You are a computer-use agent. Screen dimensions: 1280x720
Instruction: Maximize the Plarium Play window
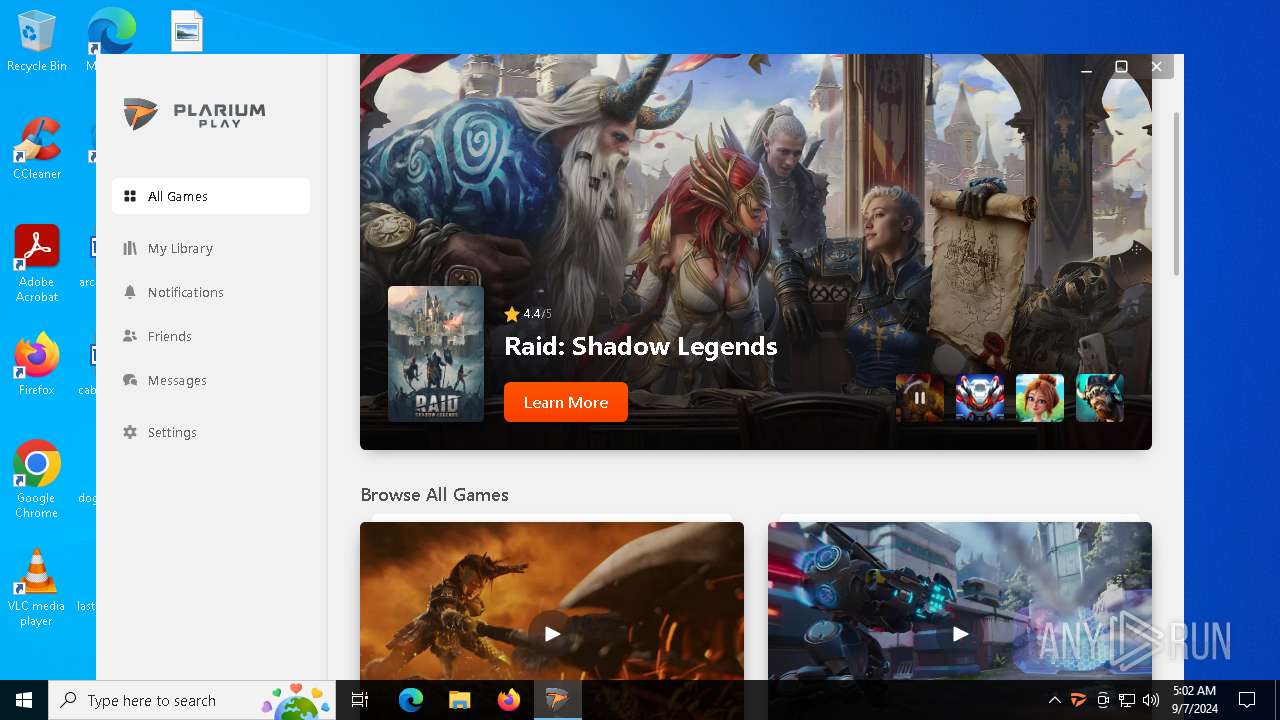pos(1121,67)
